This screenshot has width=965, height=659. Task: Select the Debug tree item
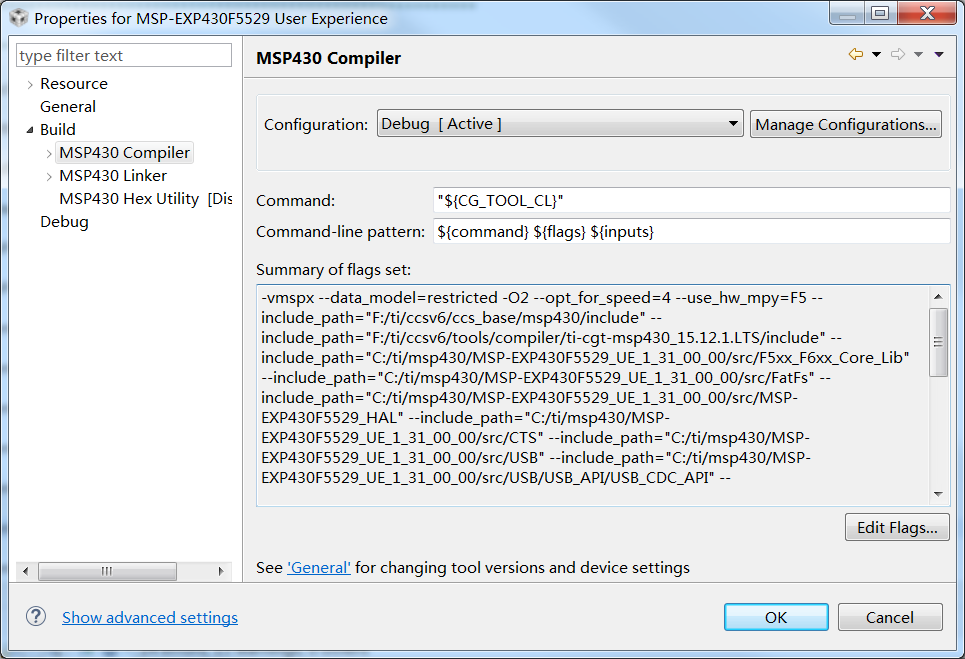[64, 222]
